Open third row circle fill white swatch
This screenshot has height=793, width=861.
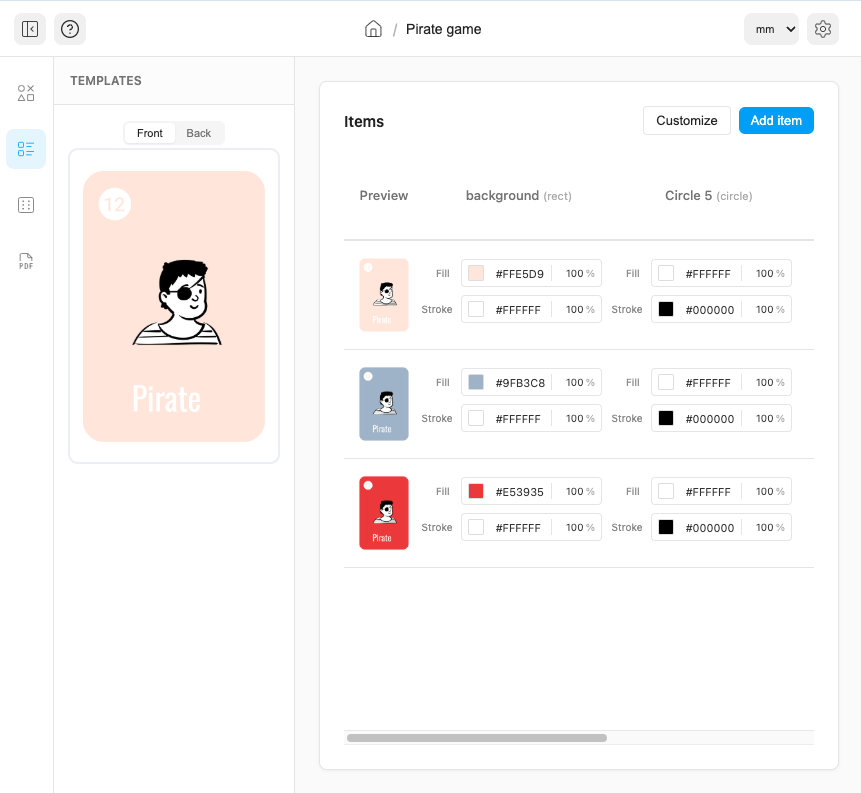pos(666,491)
